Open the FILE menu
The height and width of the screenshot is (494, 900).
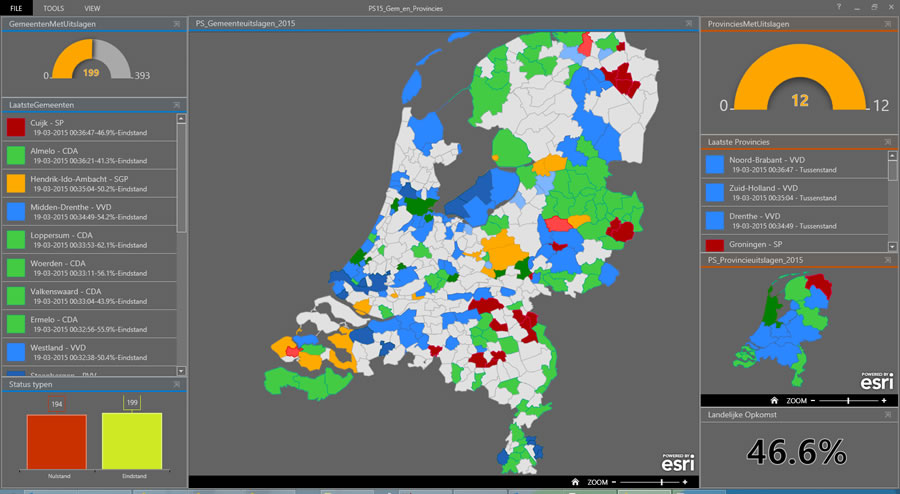[x=16, y=8]
